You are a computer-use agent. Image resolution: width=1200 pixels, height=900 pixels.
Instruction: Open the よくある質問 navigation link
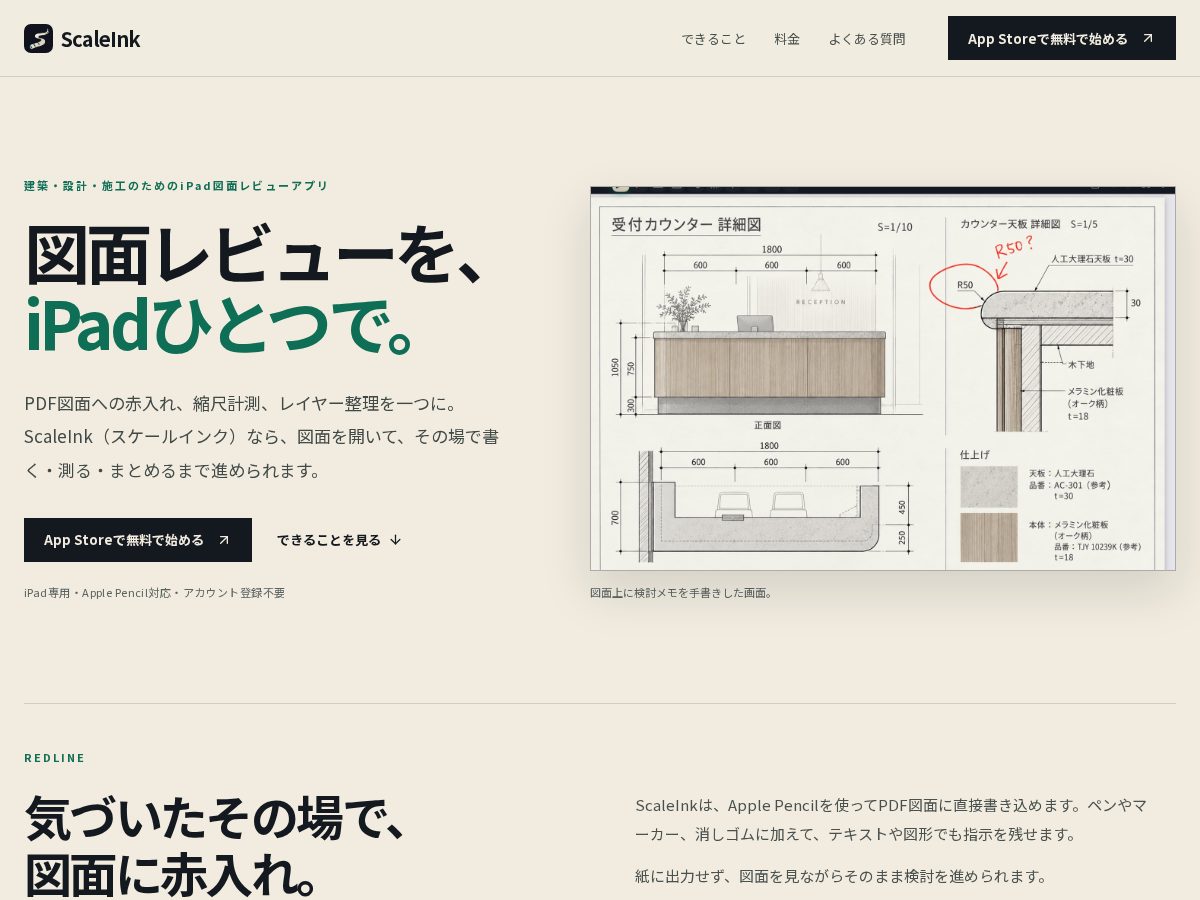tap(867, 39)
